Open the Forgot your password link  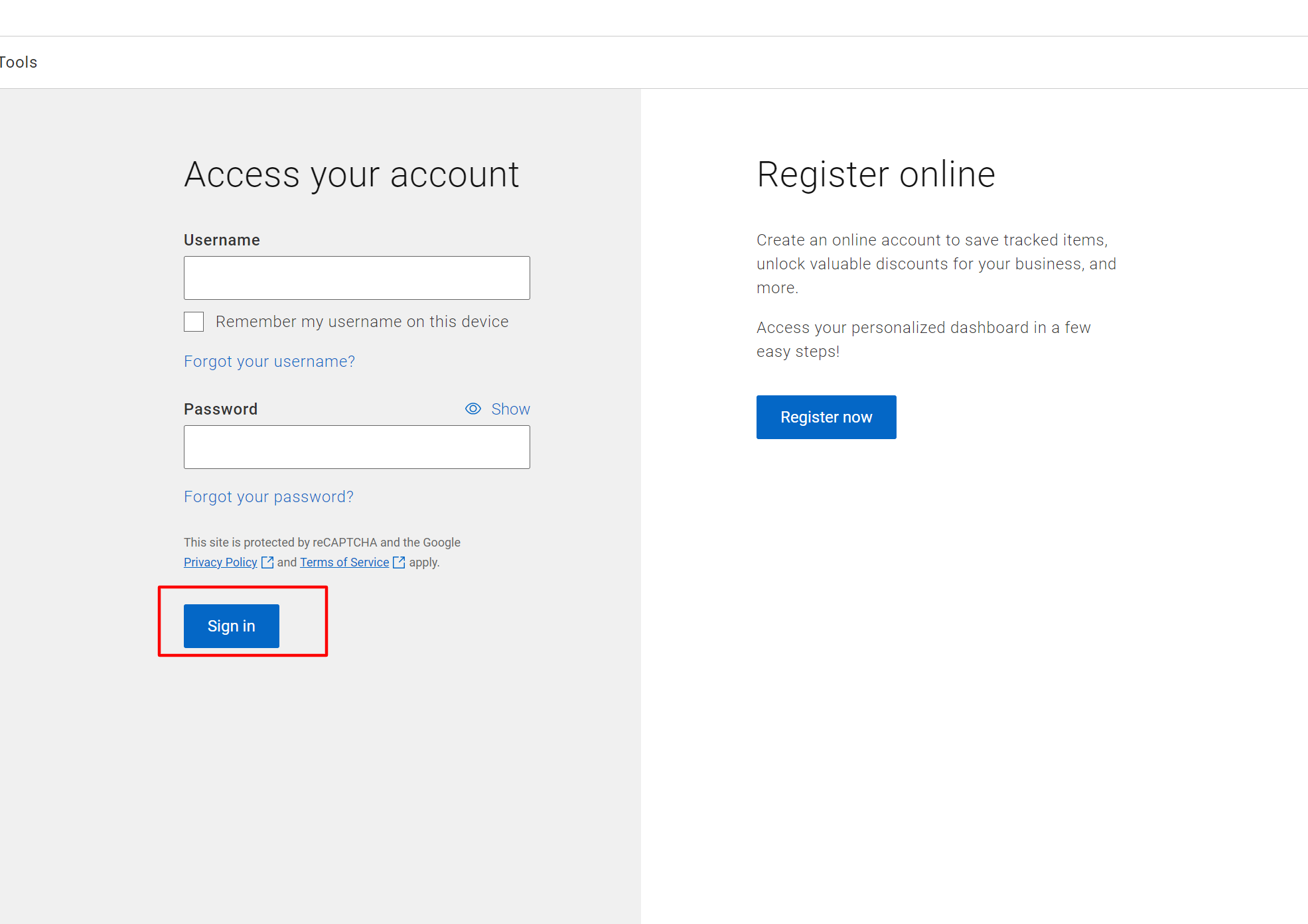pos(269,497)
